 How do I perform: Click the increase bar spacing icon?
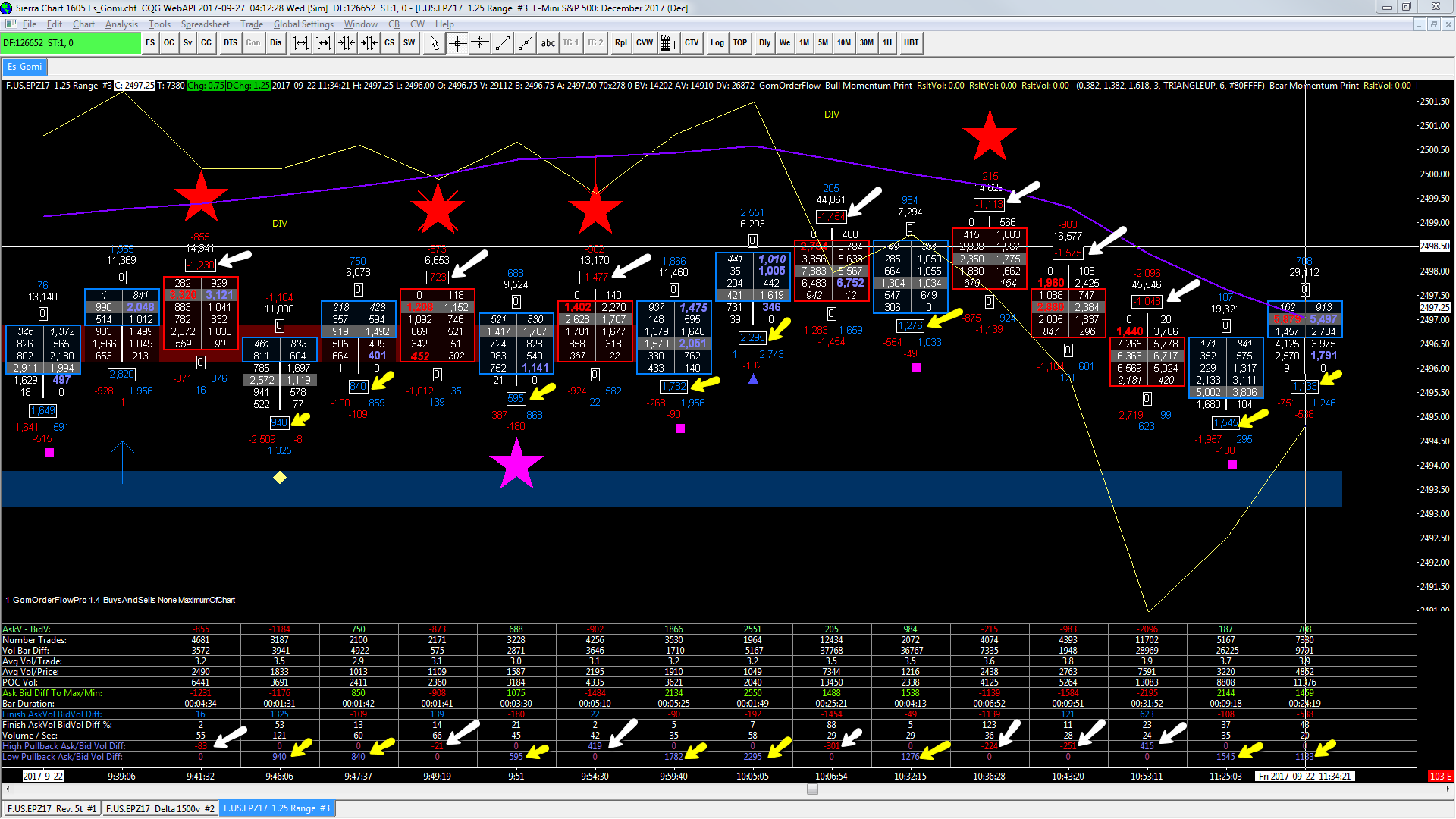(301, 43)
